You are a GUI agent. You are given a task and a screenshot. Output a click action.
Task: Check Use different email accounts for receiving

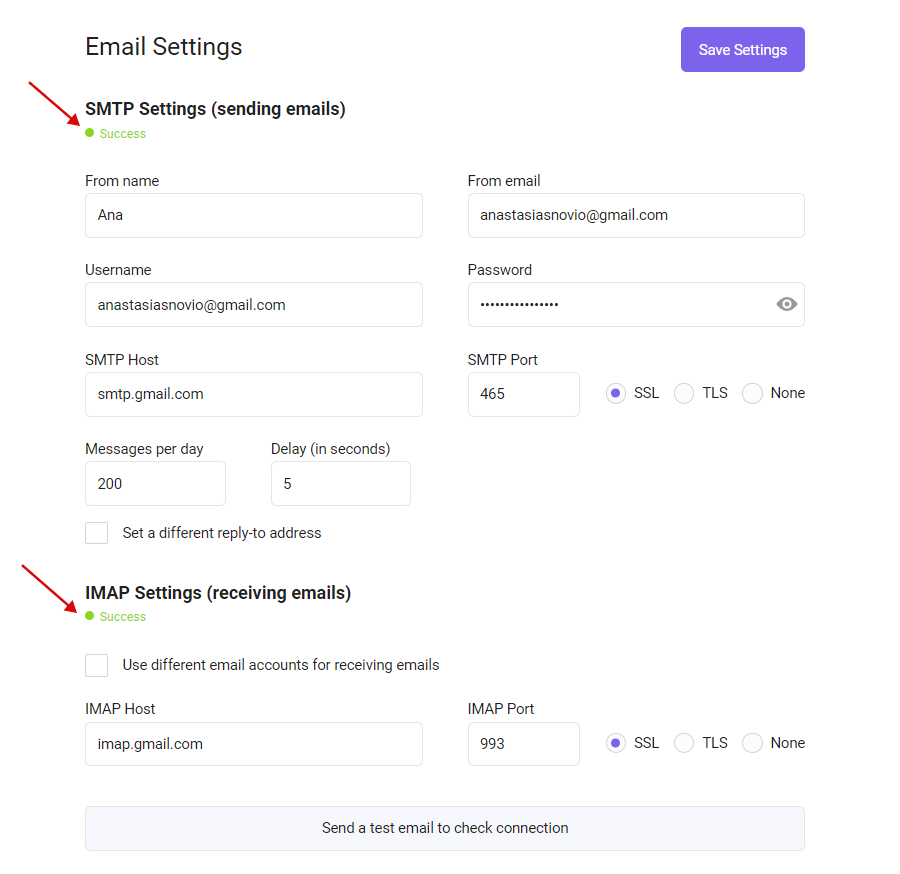[x=96, y=665]
